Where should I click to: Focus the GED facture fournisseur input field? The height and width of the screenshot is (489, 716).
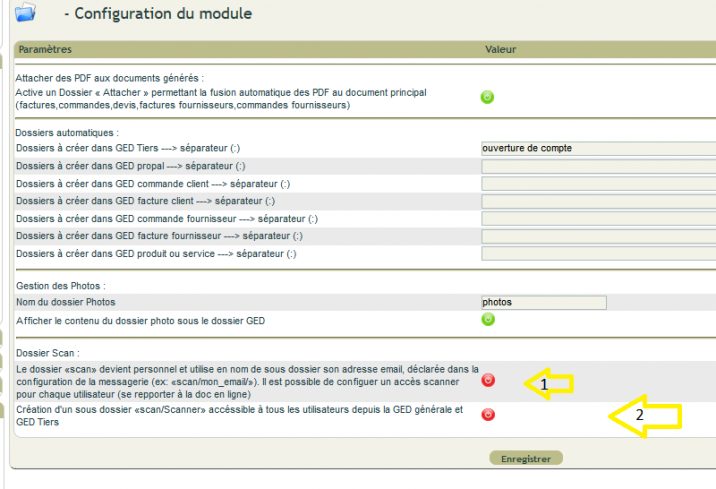(599, 236)
